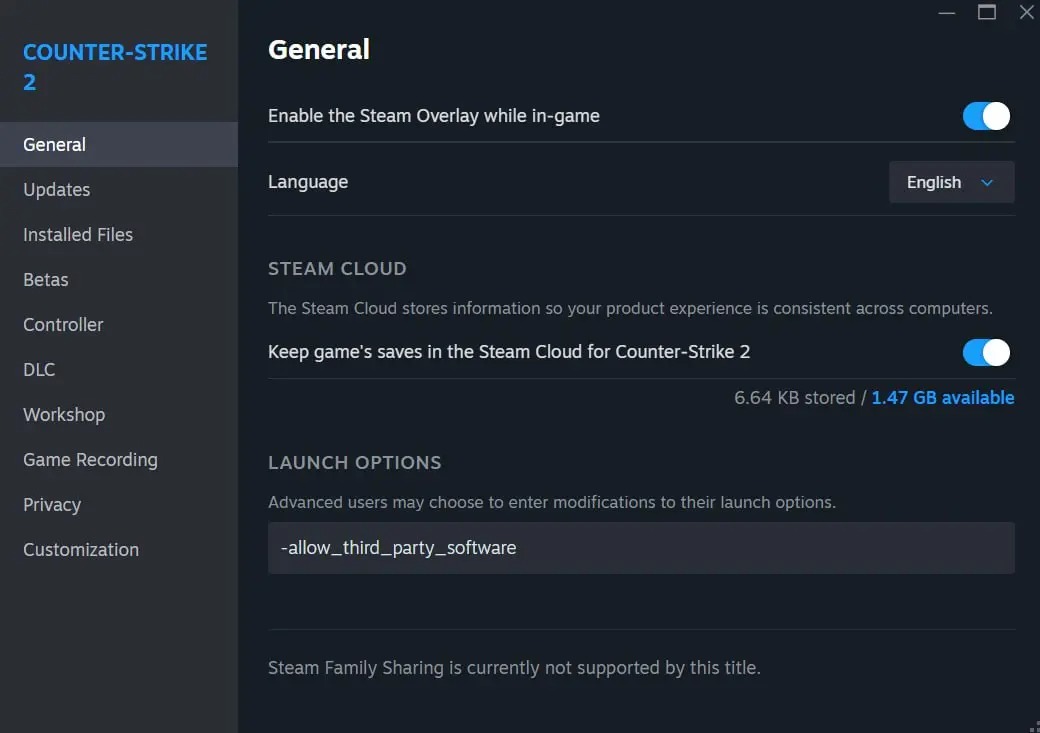Screen dimensions: 1040x733
Task: Minimize the properties window
Action: click(948, 12)
